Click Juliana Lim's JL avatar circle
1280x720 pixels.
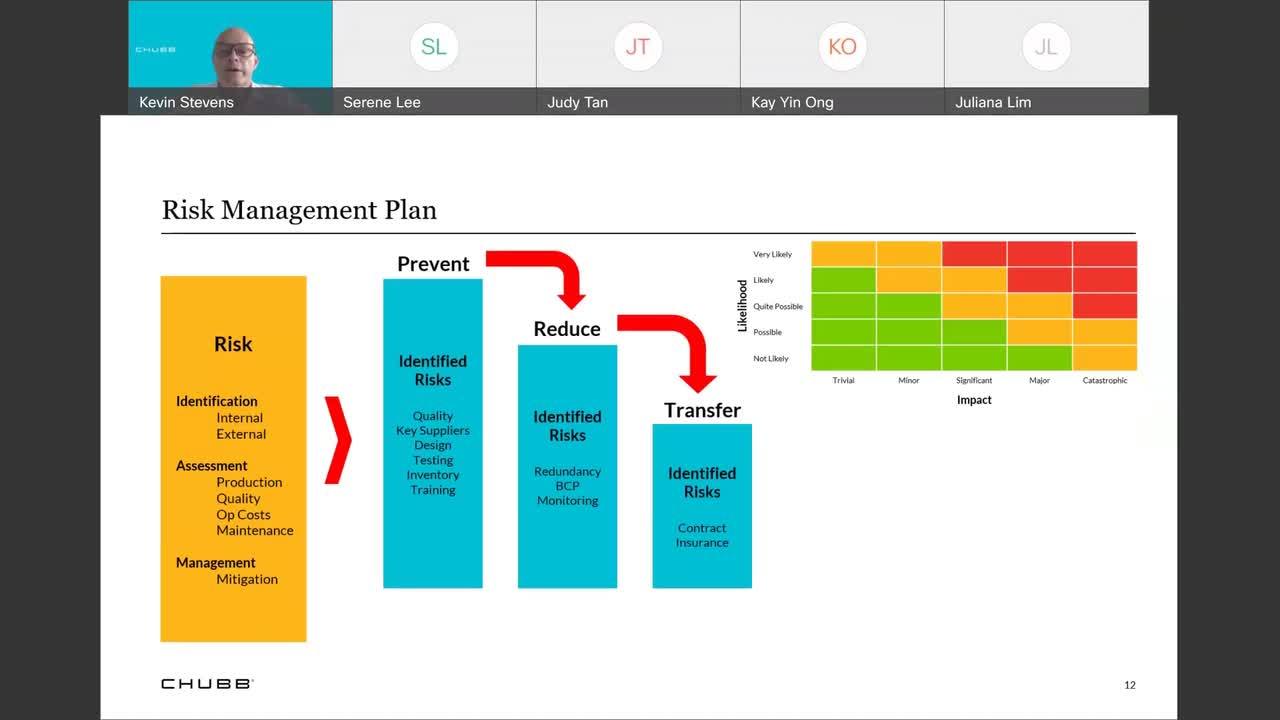pos(1046,46)
